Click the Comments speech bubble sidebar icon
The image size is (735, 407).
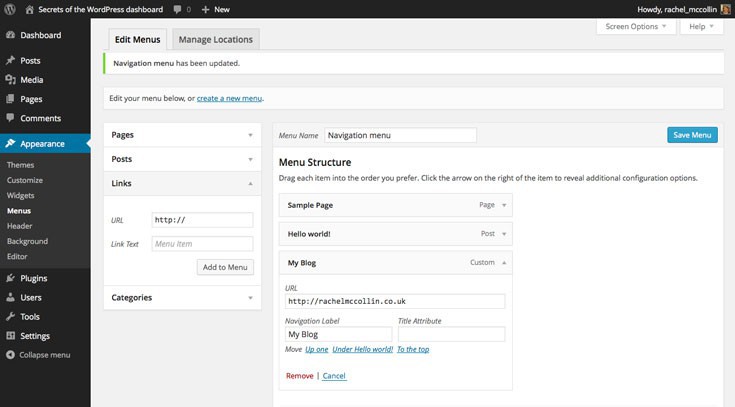point(10,118)
